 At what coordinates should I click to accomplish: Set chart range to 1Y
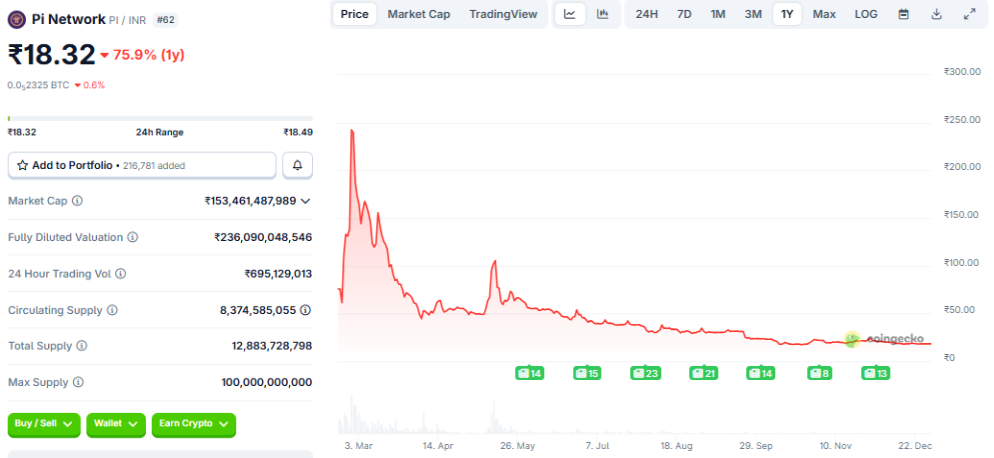(x=787, y=14)
